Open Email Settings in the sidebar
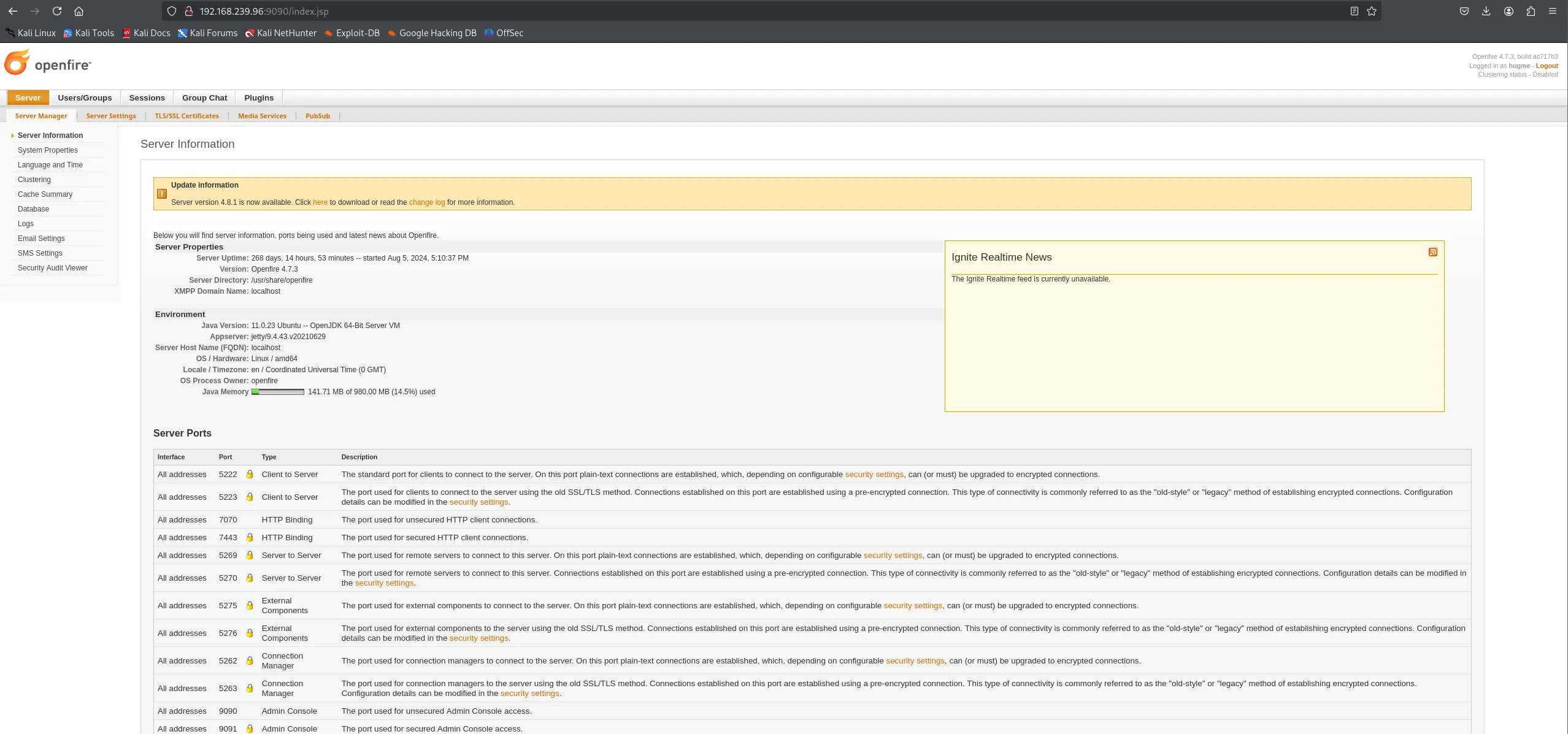This screenshot has width=1568, height=734. pyautogui.click(x=41, y=239)
